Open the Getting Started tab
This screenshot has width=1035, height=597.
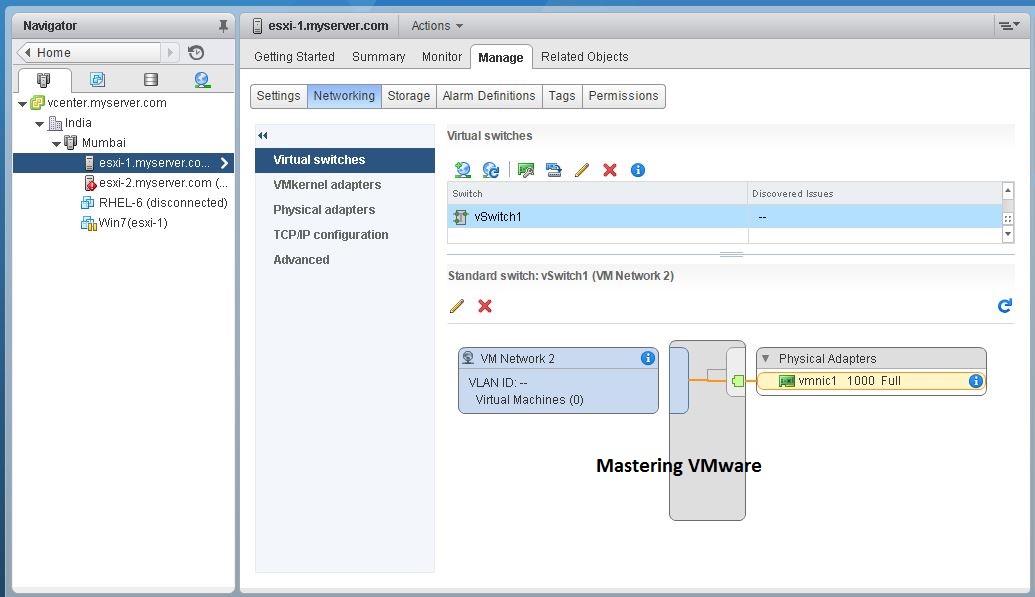294,57
